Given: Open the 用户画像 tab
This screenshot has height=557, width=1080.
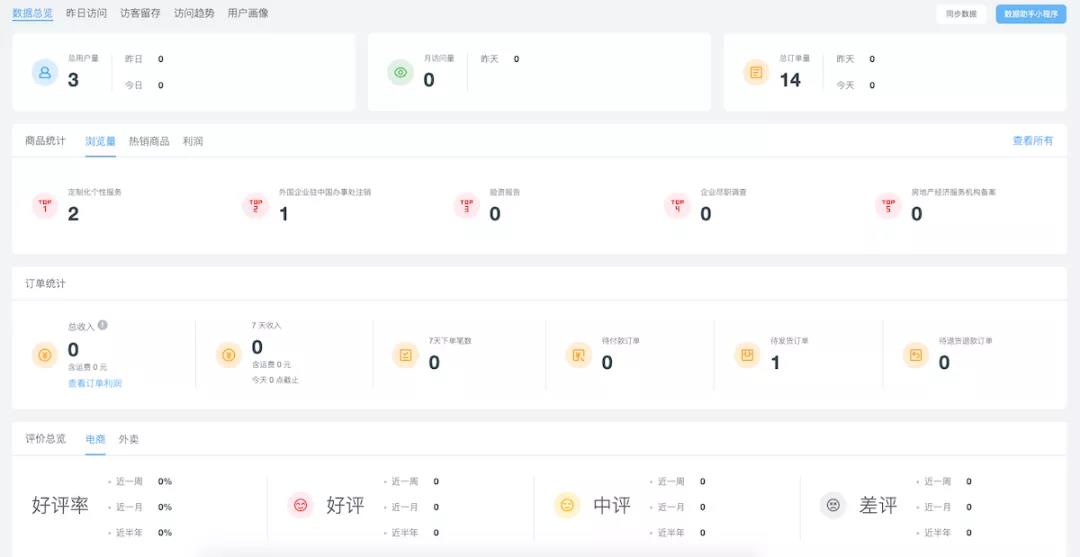Looking at the screenshot, I should [x=247, y=13].
